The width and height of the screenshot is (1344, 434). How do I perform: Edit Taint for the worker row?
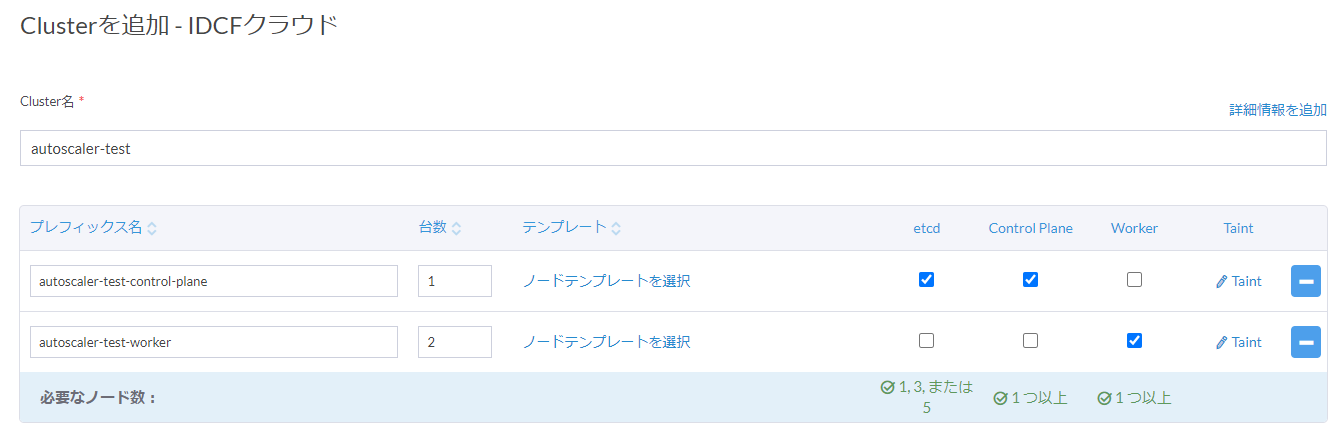(1238, 342)
